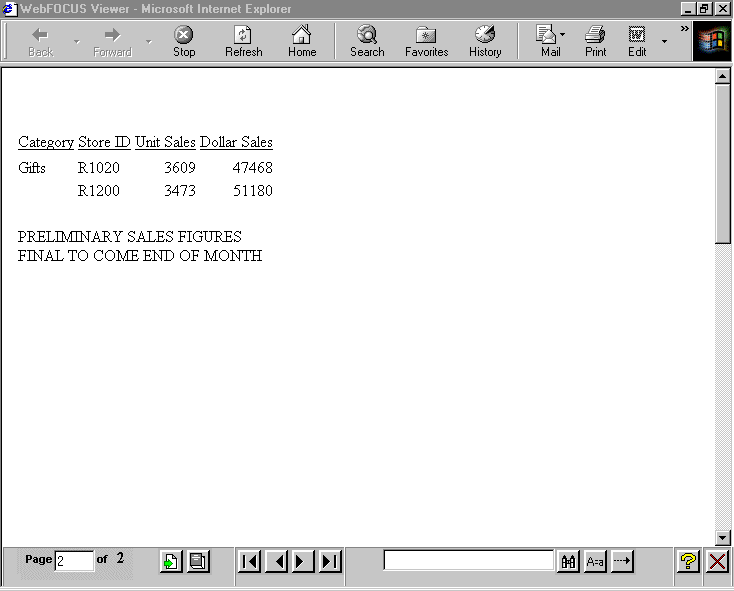
Task: Toggle match case search option
Action: (595, 561)
